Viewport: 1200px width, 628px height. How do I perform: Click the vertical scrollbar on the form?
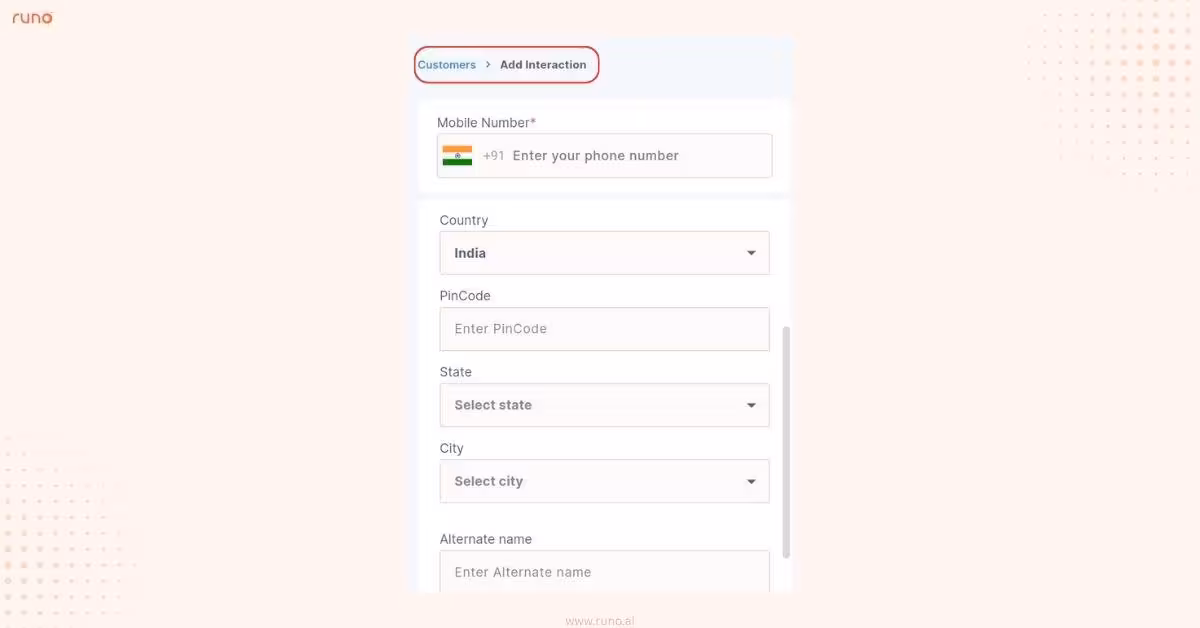[786, 440]
